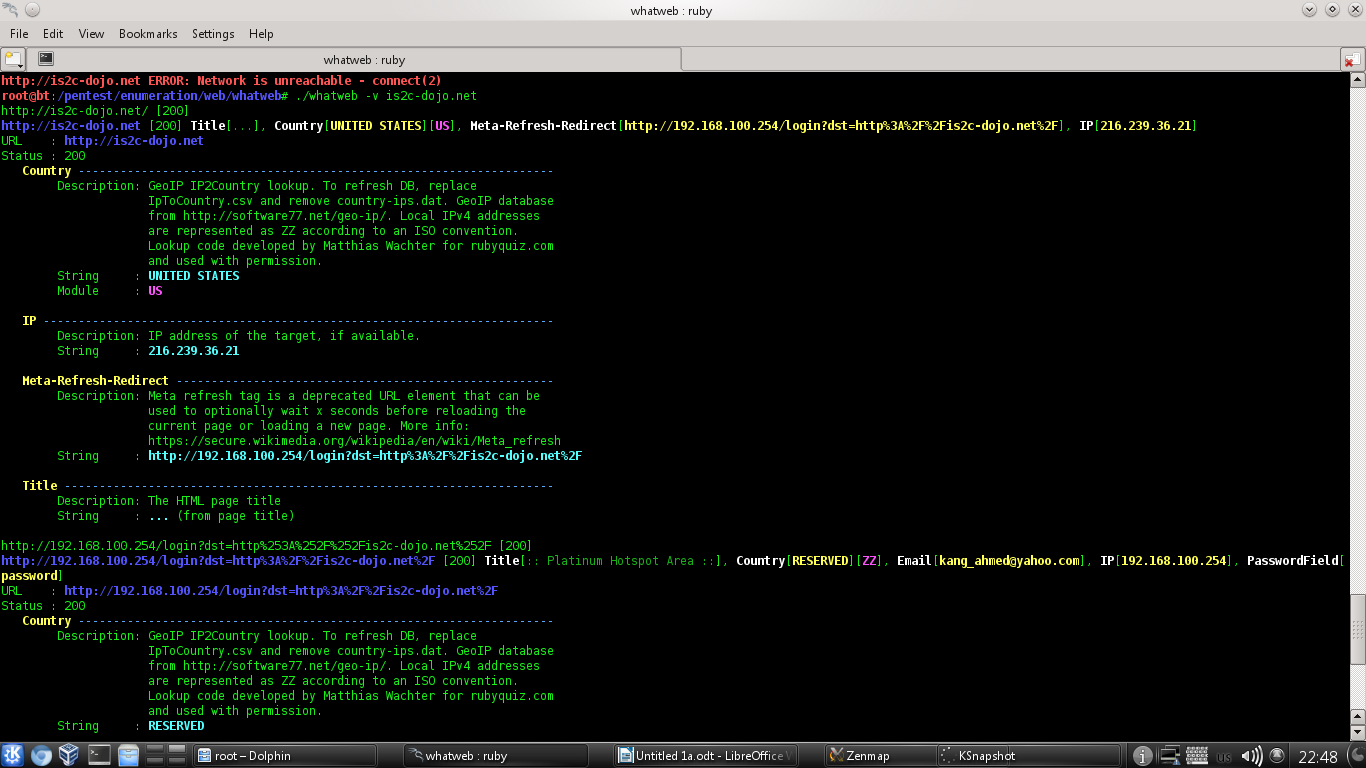The image size is (1366, 768).
Task: Launch VirtualBox from the panel
Action: point(70,755)
